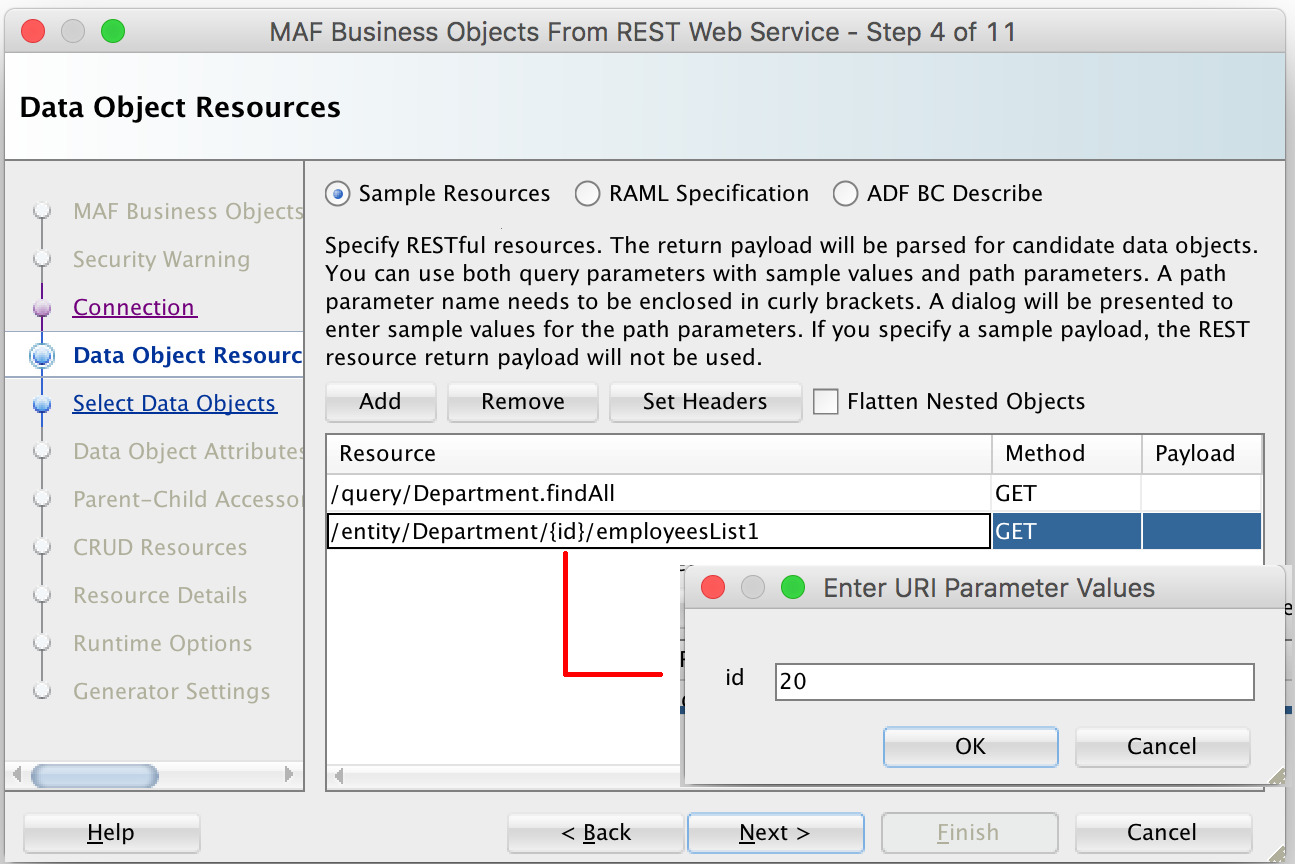1295x864 pixels.
Task: Click the Data Object Resources step bullet icon
Action: point(42,356)
